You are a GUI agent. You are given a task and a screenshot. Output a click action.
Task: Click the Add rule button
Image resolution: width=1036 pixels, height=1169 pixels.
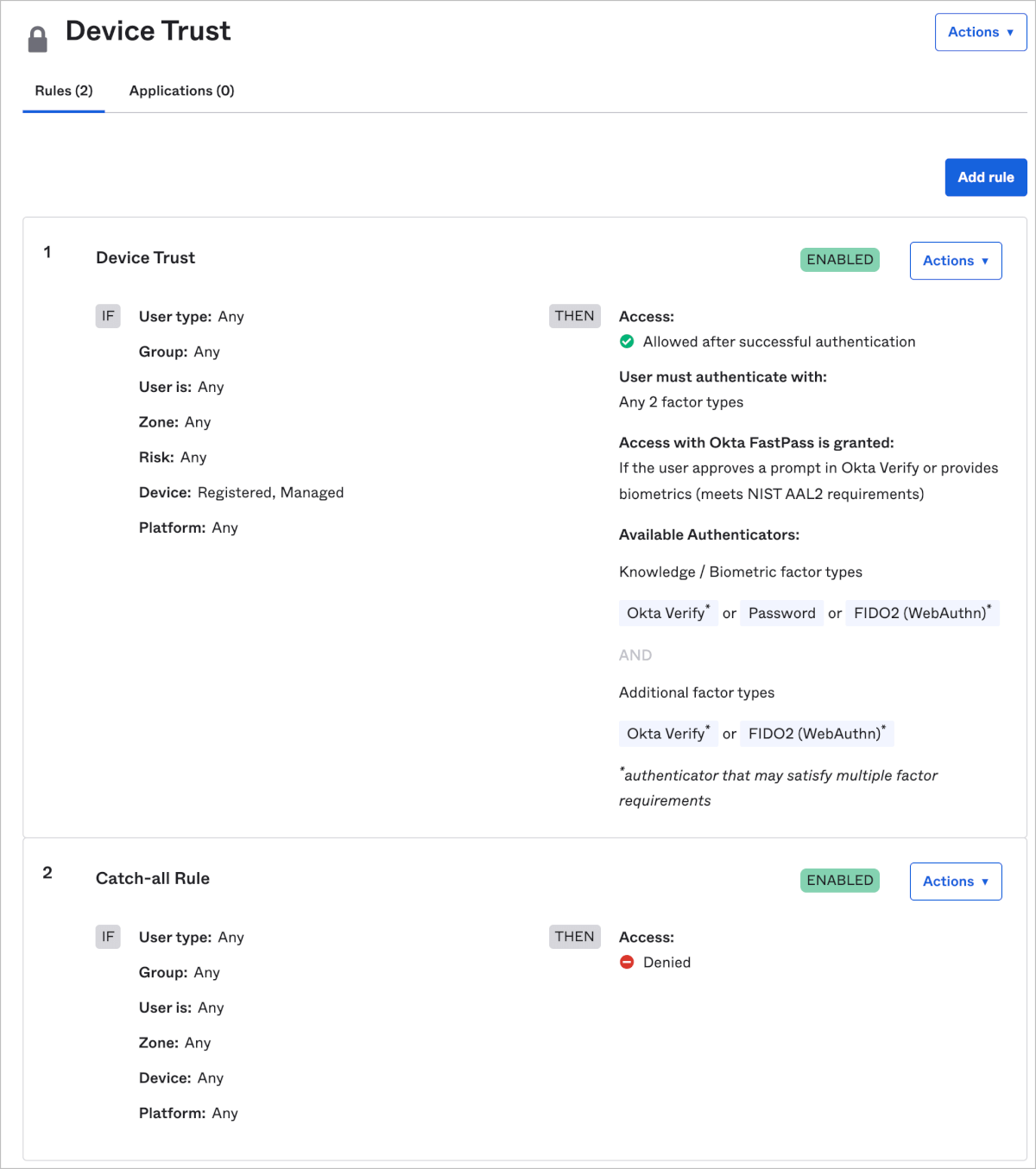[x=985, y=177]
